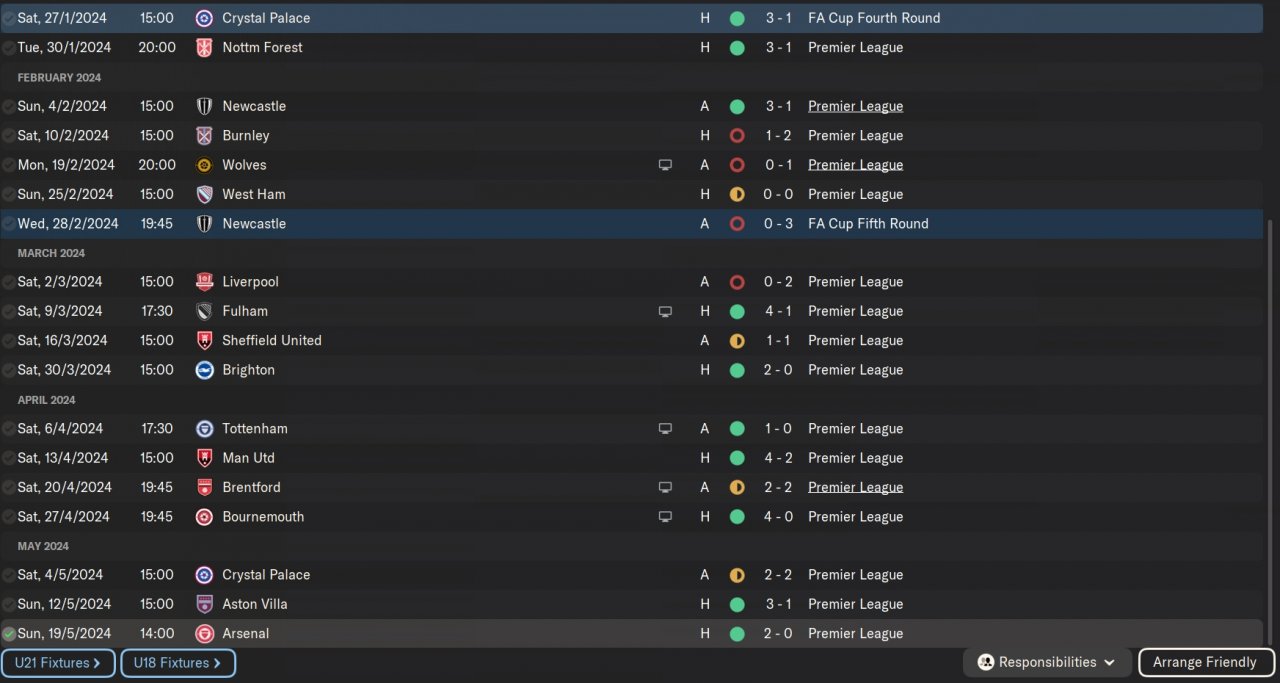Toggle the green checkmark on Arsenal fixture
1280x683 pixels.
[x=9, y=634]
